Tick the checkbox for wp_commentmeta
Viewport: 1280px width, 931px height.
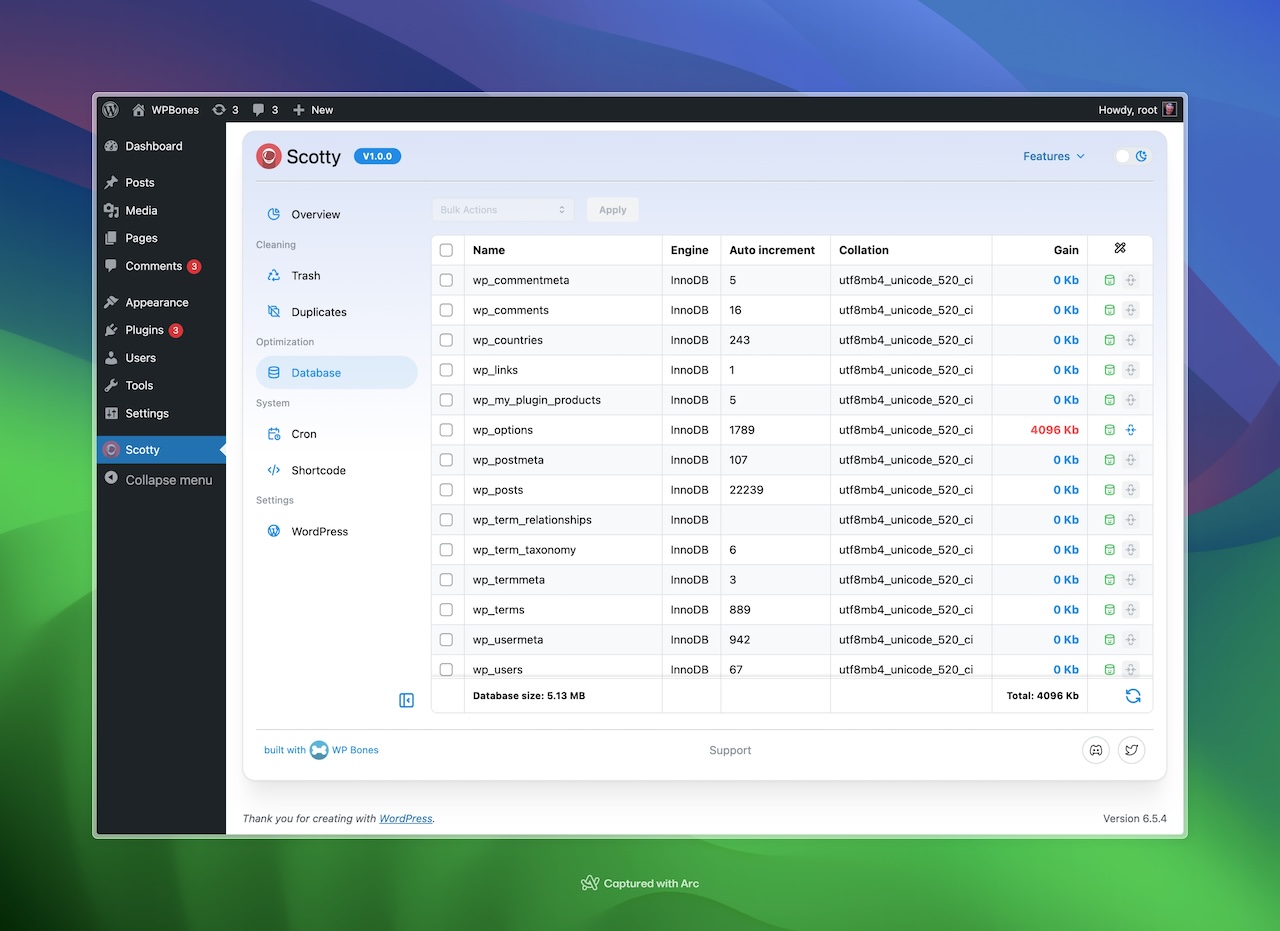(x=446, y=280)
